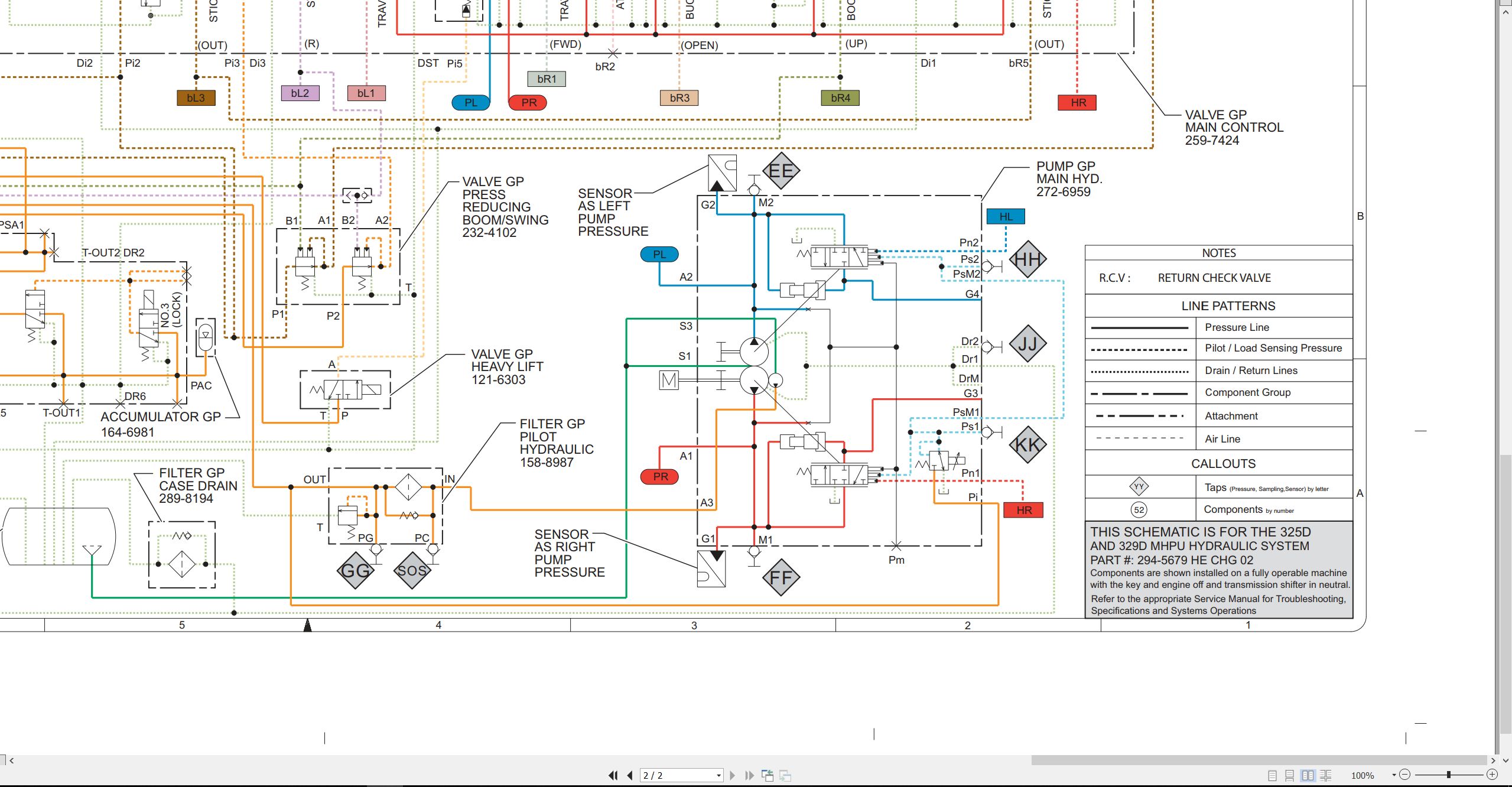Click the red HR tag under the main control valve

[1078, 103]
